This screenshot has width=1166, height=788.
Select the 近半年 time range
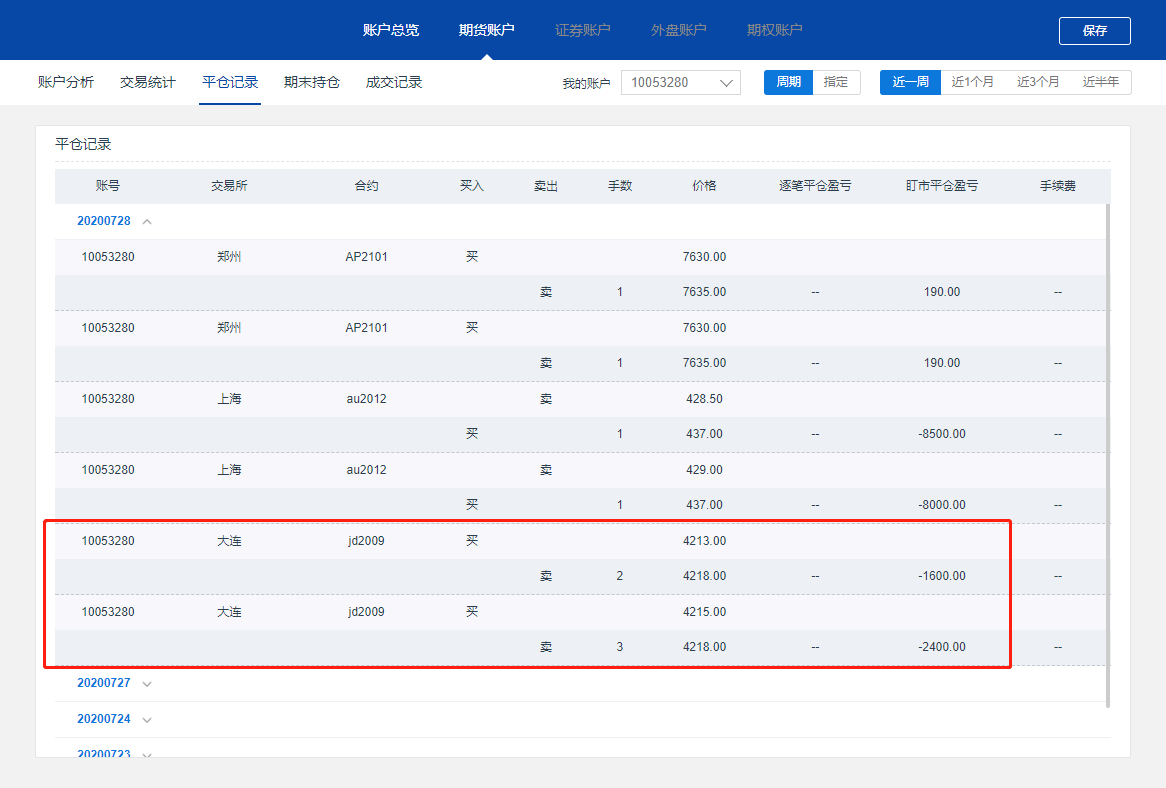1101,82
